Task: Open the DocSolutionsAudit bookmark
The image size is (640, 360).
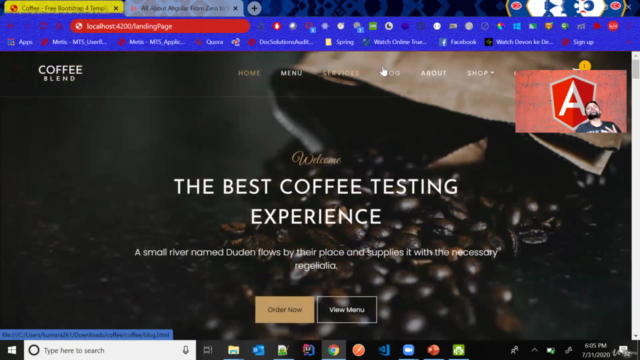Action: tap(281, 42)
